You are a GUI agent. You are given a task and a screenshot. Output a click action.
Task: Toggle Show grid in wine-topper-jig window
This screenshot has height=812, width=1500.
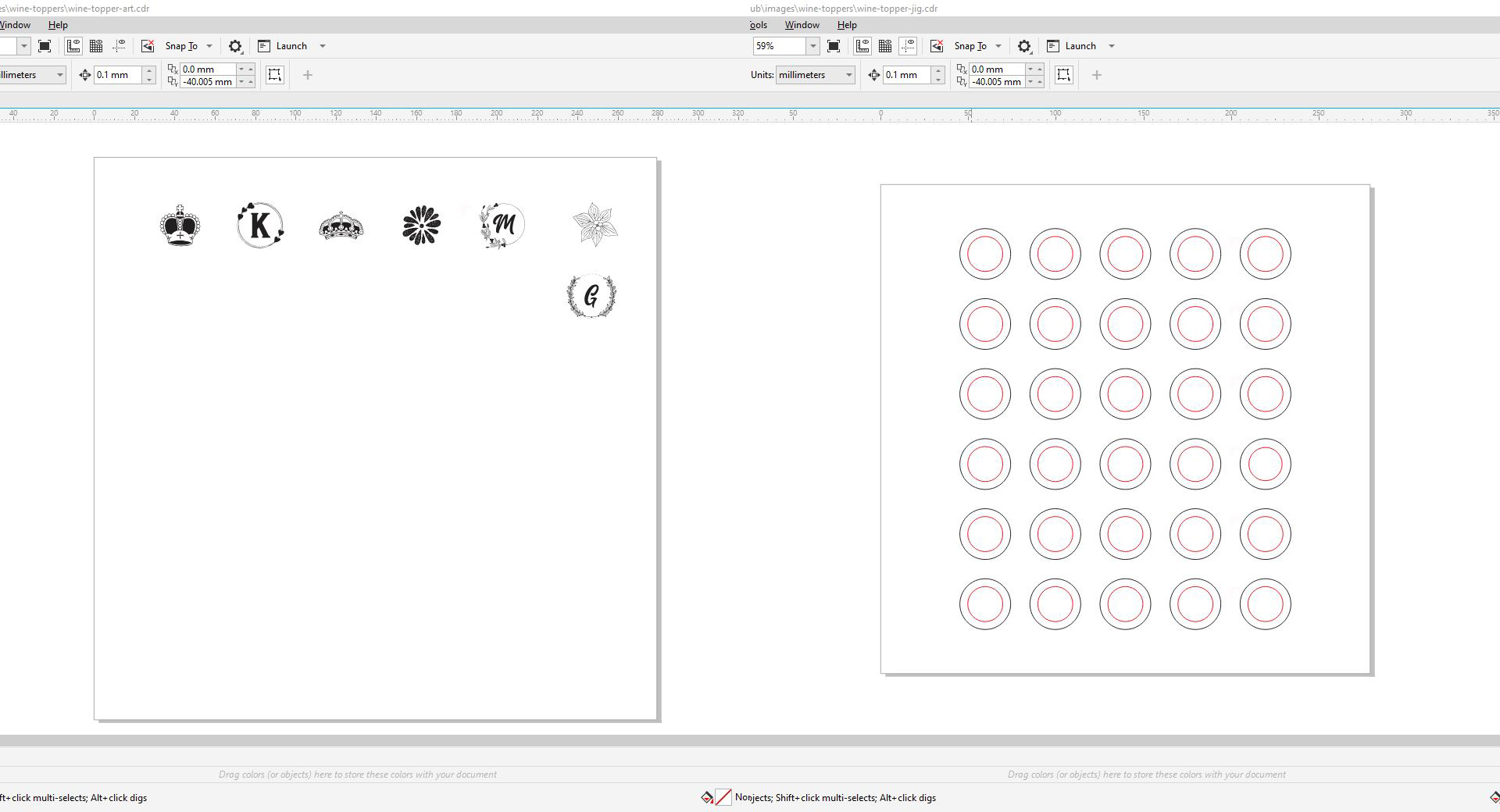pos(885,46)
